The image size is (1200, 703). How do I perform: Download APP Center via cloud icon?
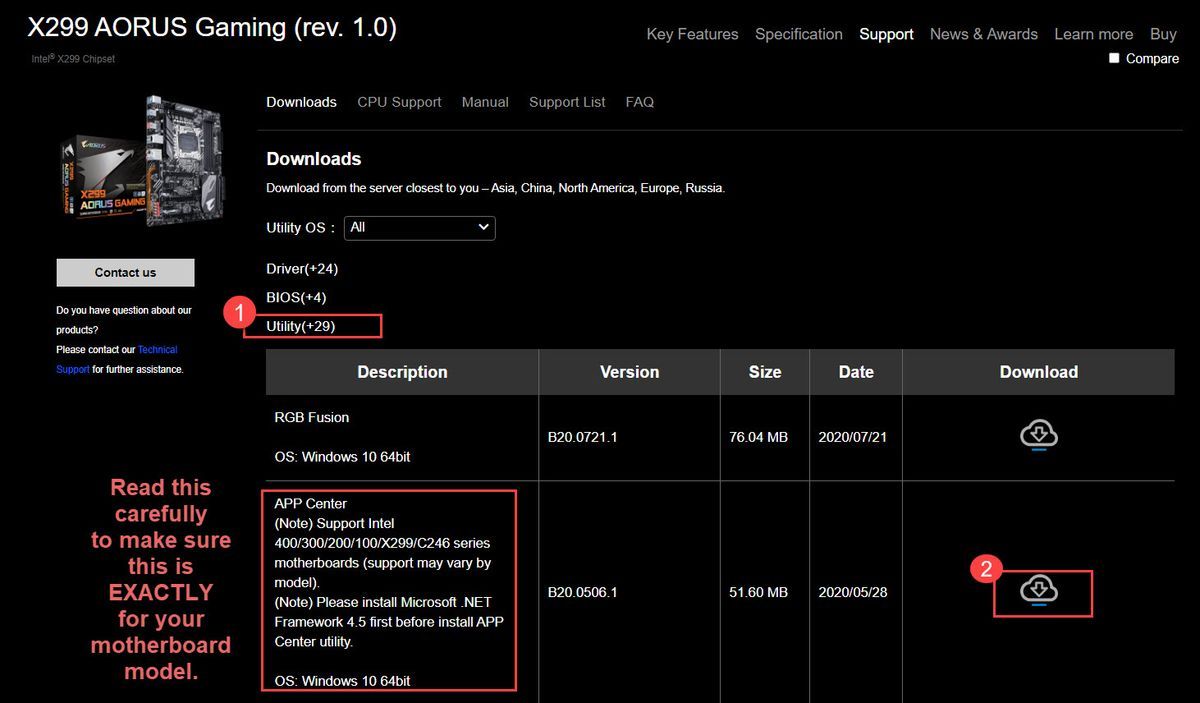click(1039, 591)
